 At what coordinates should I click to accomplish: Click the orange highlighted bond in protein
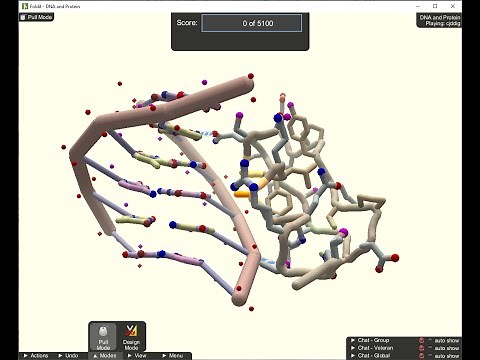pyautogui.click(x=242, y=194)
